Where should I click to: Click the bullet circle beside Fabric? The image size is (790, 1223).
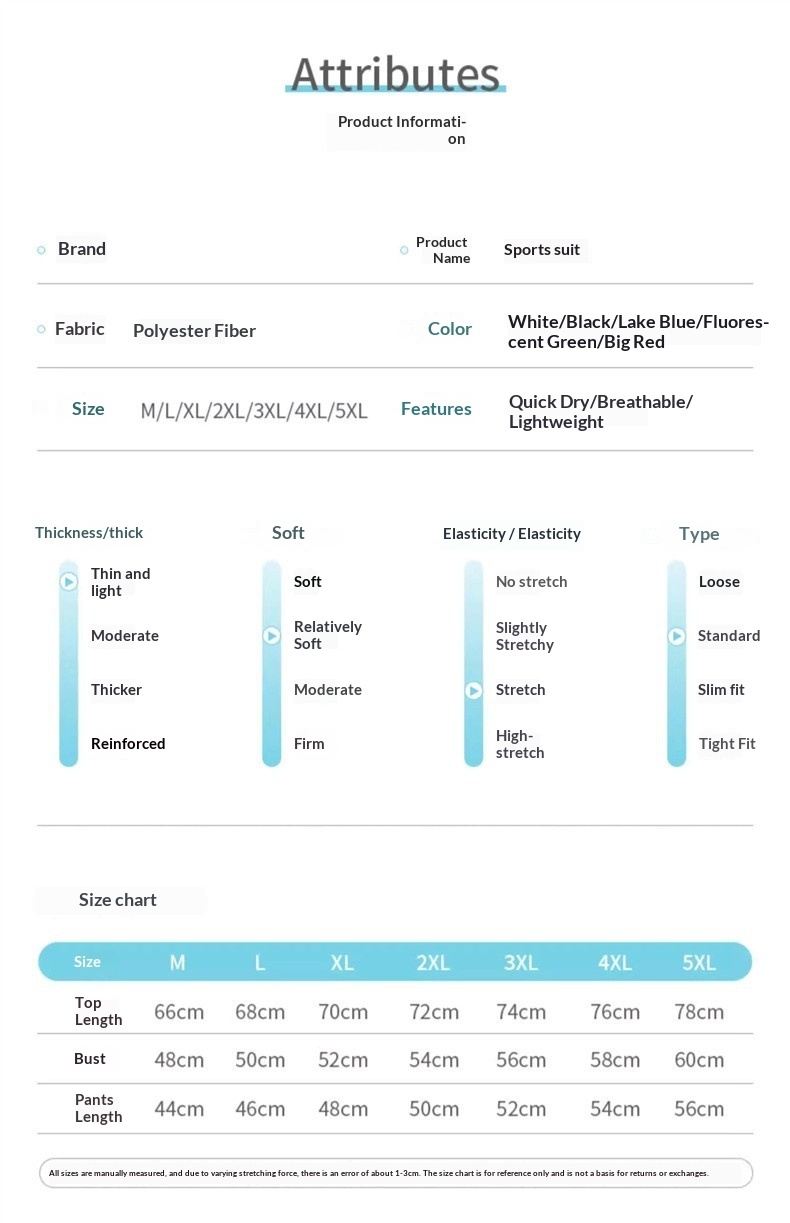tap(41, 329)
